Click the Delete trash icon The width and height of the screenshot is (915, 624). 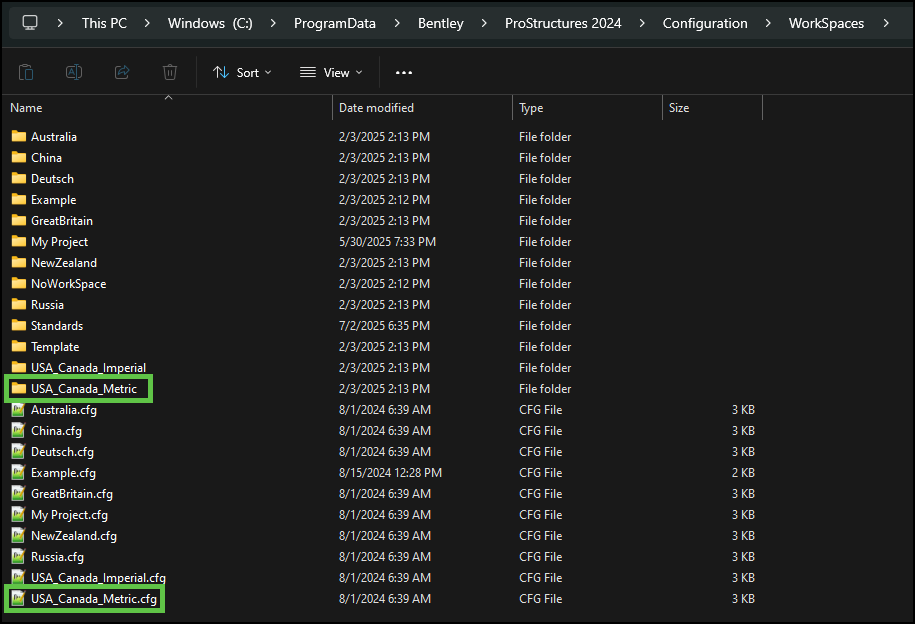pyautogui.click(x=170, y=72)
